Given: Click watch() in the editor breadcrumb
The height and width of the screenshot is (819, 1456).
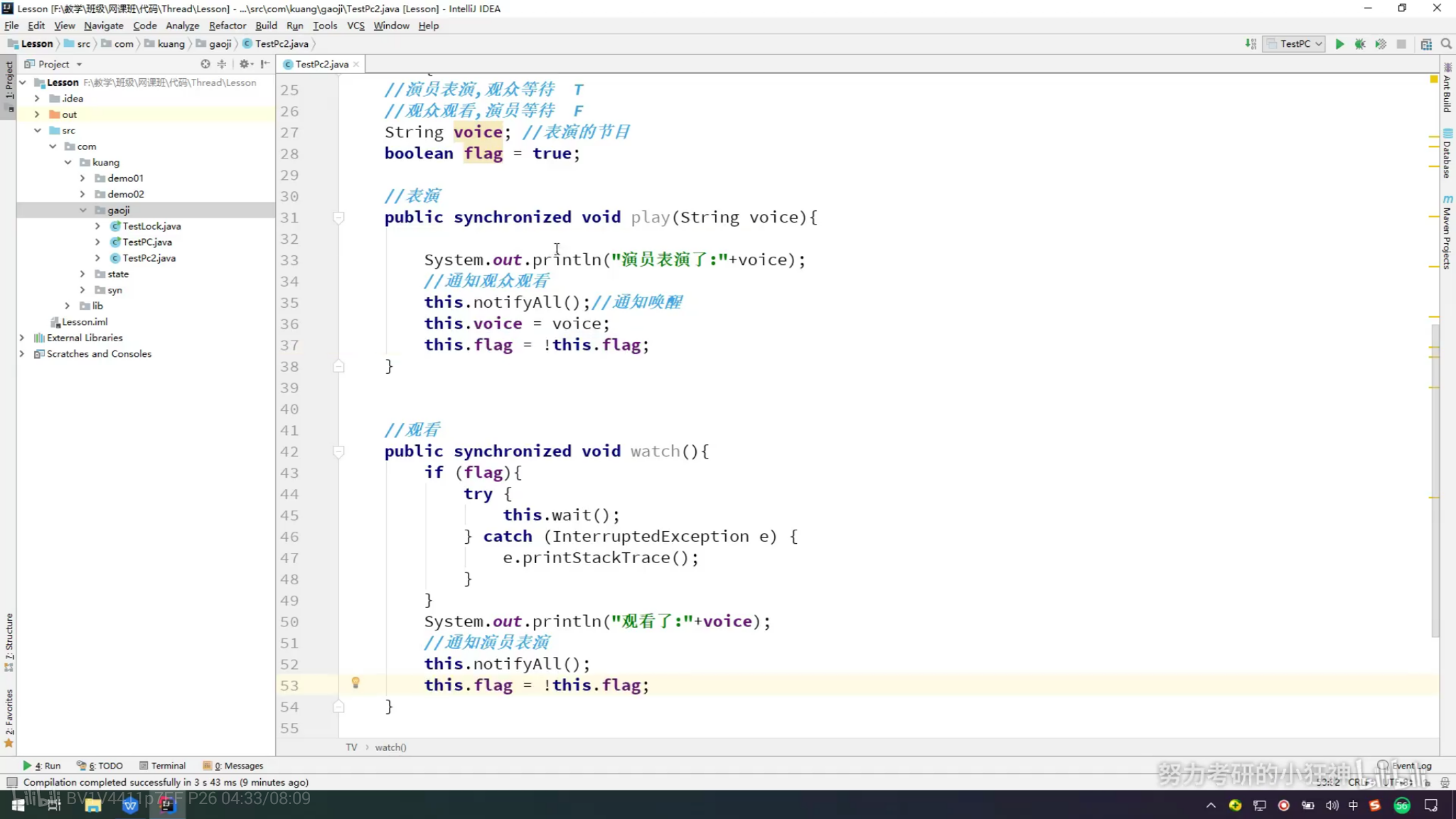Looking at the screenshot, I should click(390, 747).
